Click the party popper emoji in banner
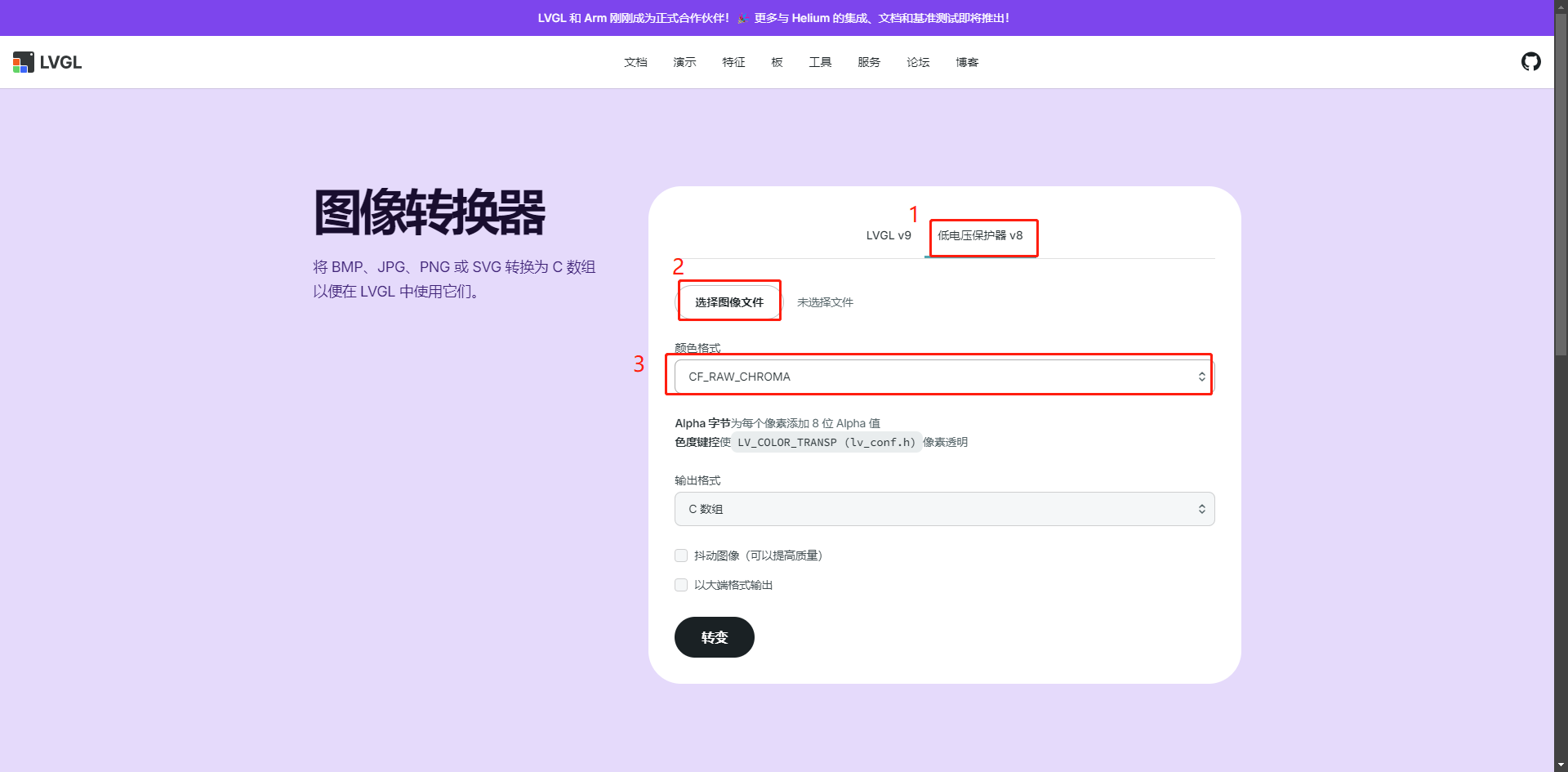The image size is (1568, 772). (x=742, y=18)
